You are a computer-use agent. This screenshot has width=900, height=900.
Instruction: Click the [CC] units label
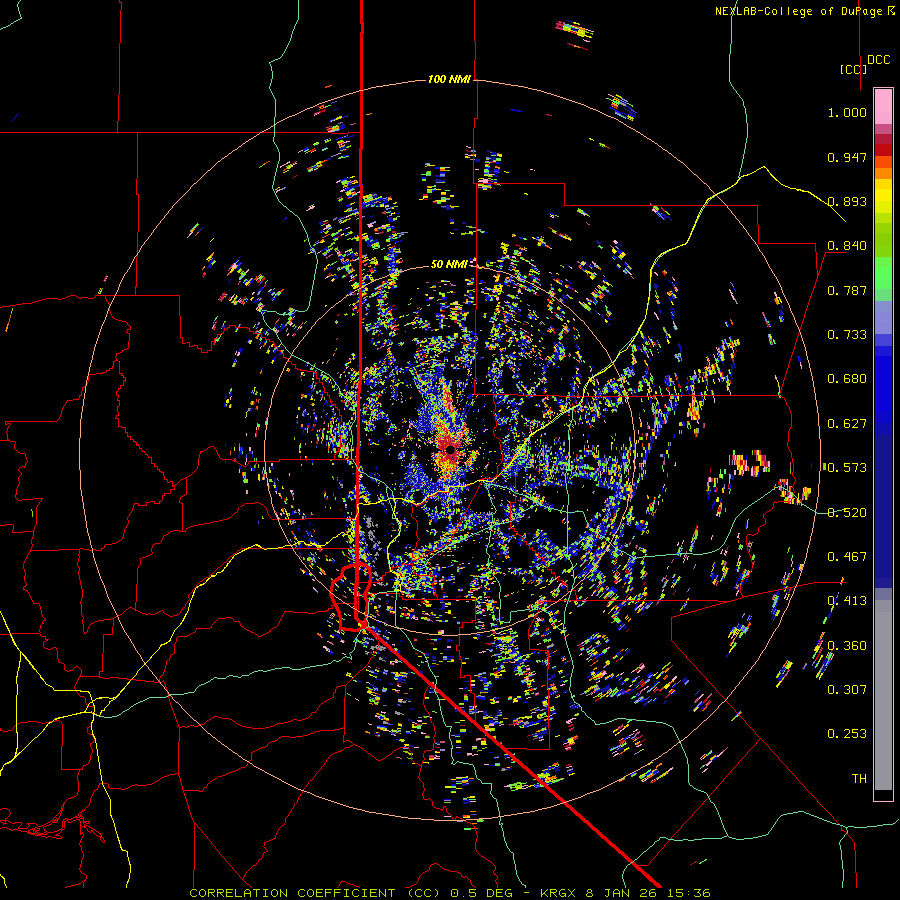point(854,69)
